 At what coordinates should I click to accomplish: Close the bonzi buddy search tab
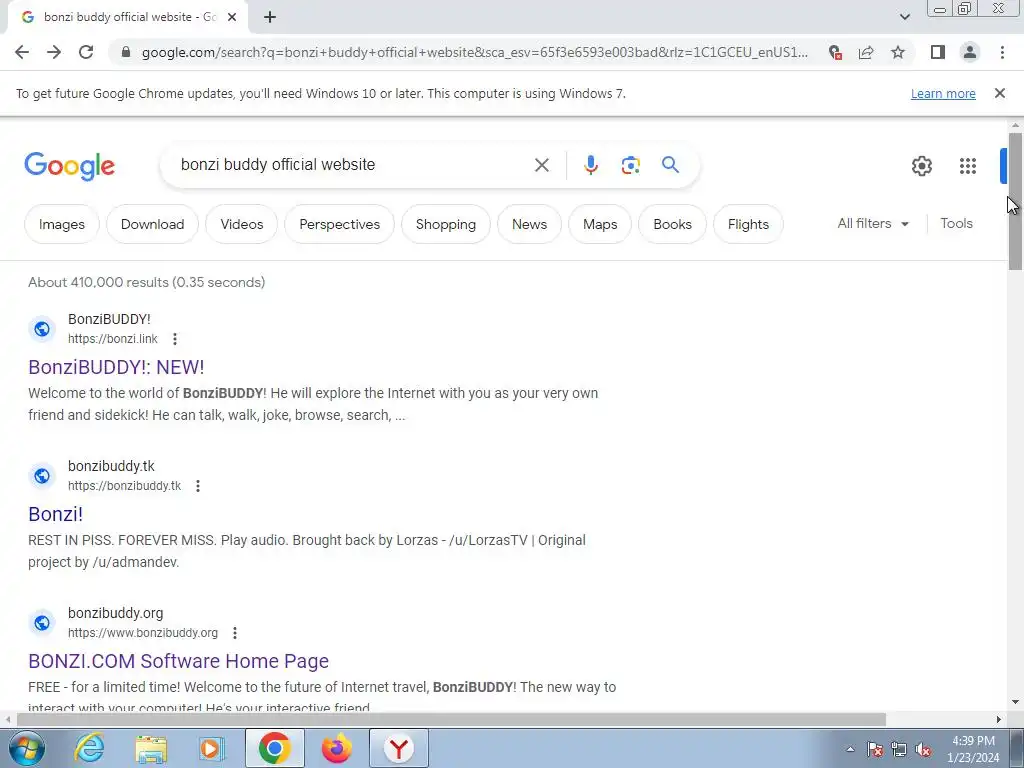click(x=232, y=18)
